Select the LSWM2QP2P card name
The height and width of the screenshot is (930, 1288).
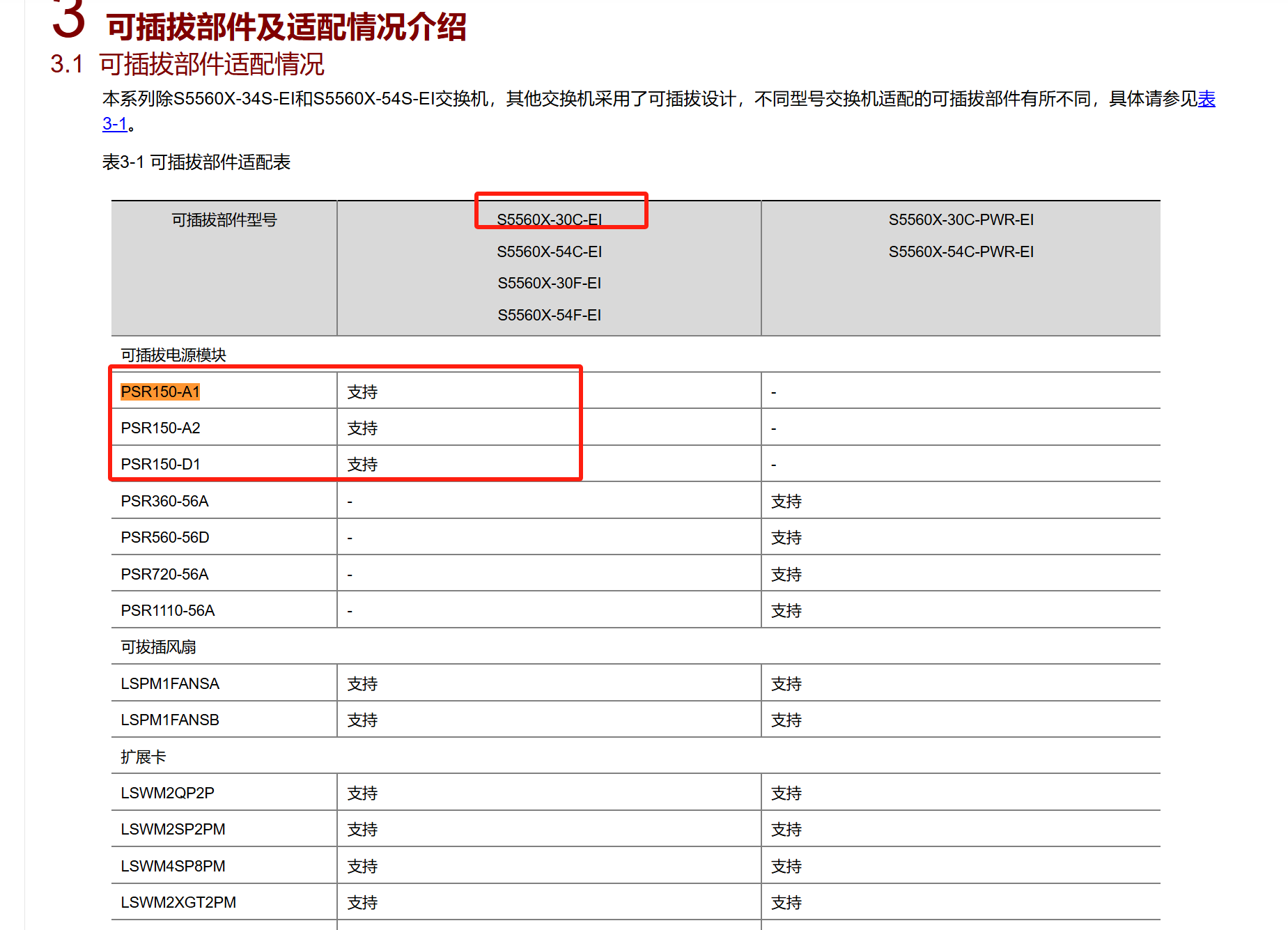pyautogui.click(x=167, y=793)
